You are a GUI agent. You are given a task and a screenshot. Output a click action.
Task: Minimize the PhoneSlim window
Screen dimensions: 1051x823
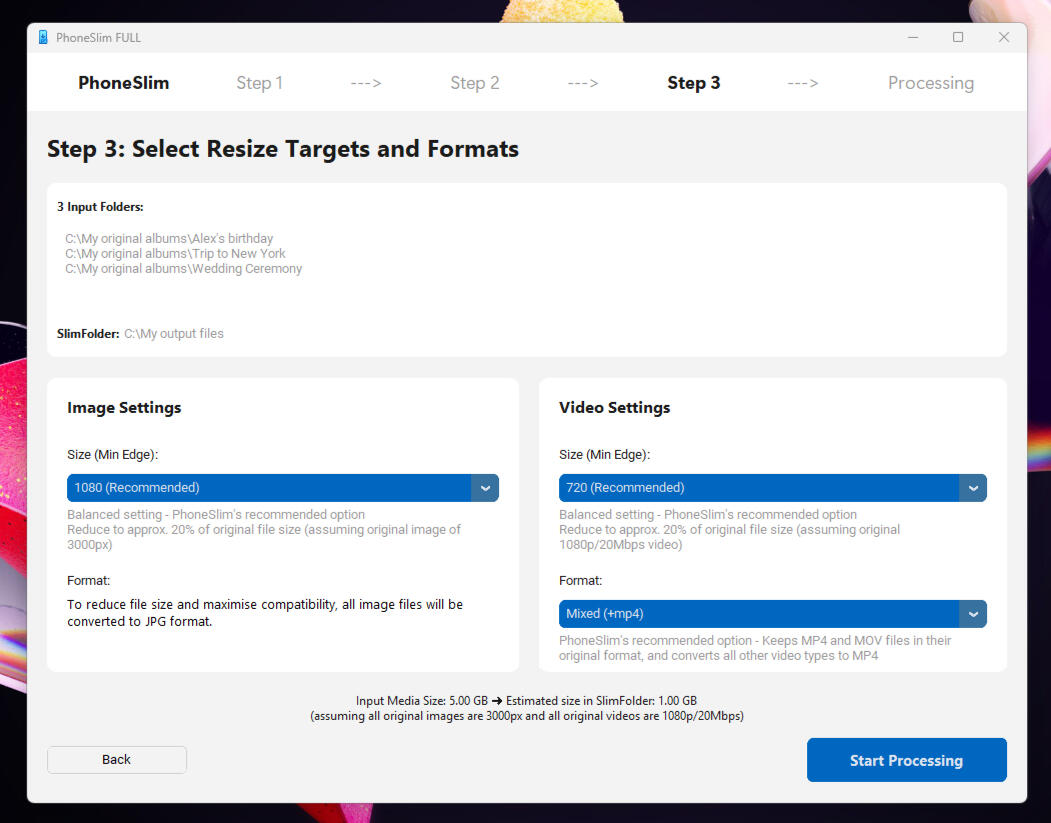click(x=913, y=38)
